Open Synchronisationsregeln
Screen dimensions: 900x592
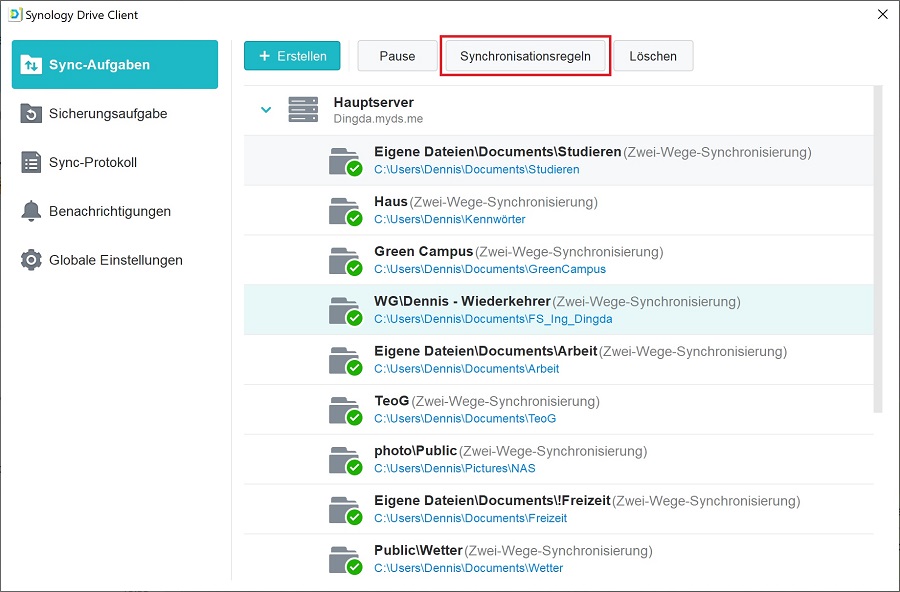(525, 56)
